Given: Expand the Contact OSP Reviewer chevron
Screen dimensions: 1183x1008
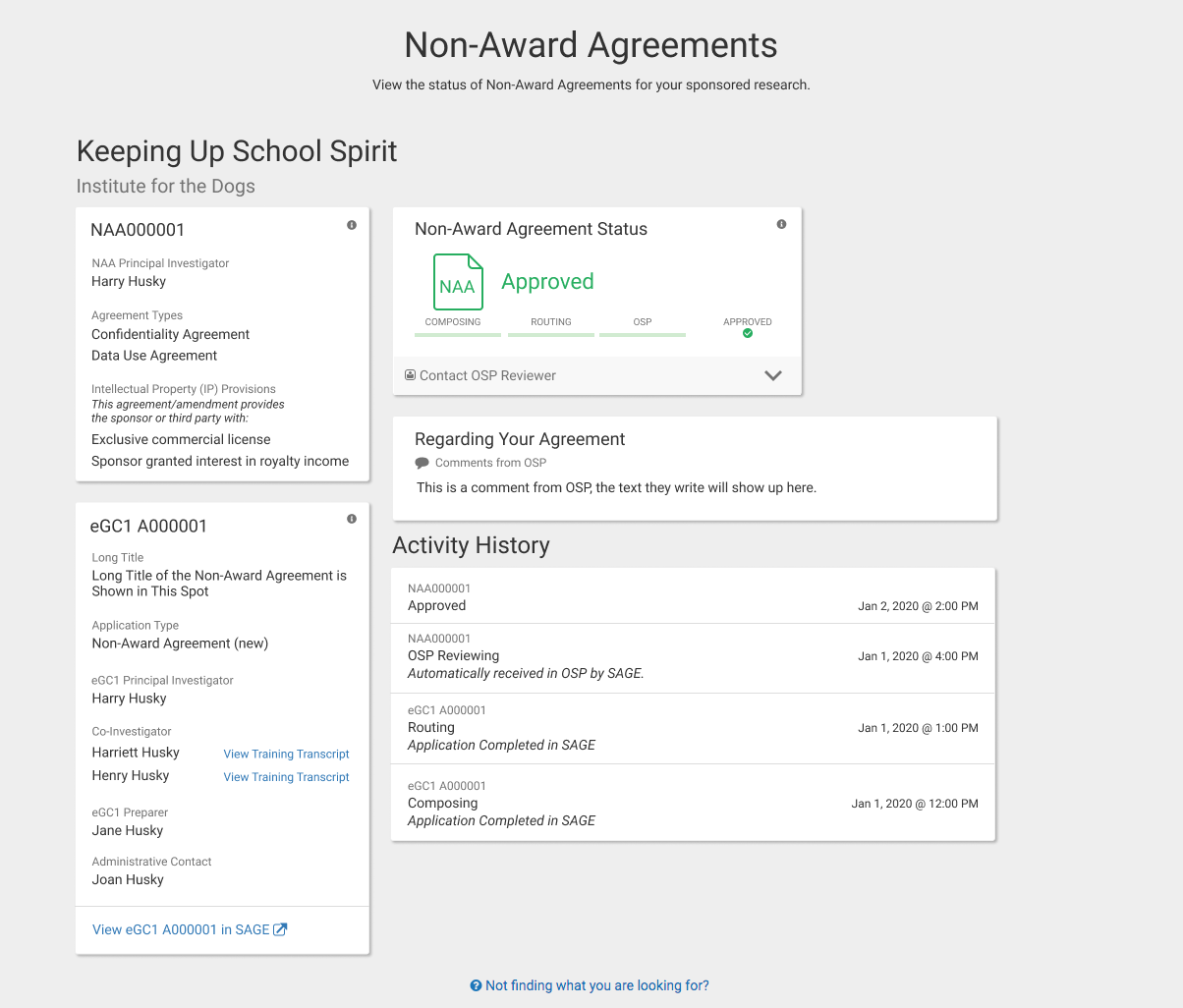Looking at the screenshot, I should tap(773, 375).
